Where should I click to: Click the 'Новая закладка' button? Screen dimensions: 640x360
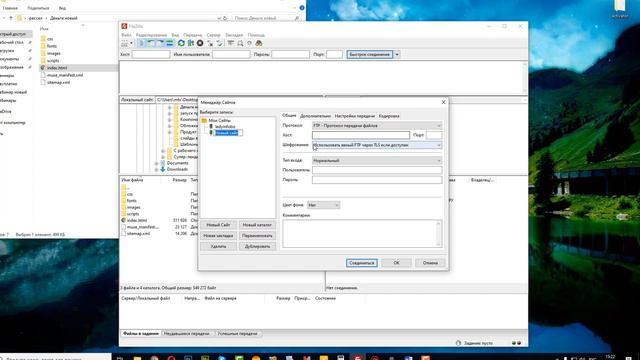click(x=218, y=236)
